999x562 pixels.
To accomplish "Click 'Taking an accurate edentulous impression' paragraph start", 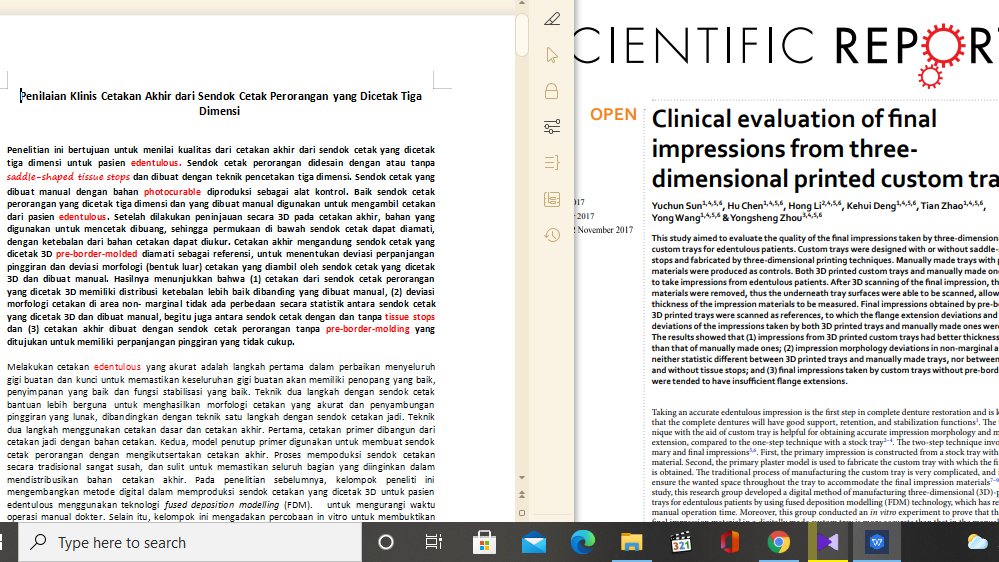I will pyautogui.click(x=738, y=412).
